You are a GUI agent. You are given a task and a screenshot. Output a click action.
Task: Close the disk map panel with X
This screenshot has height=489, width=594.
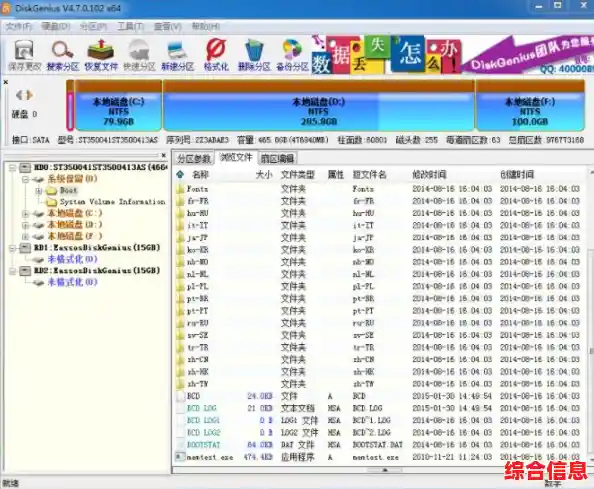click(x=5, y=82)
